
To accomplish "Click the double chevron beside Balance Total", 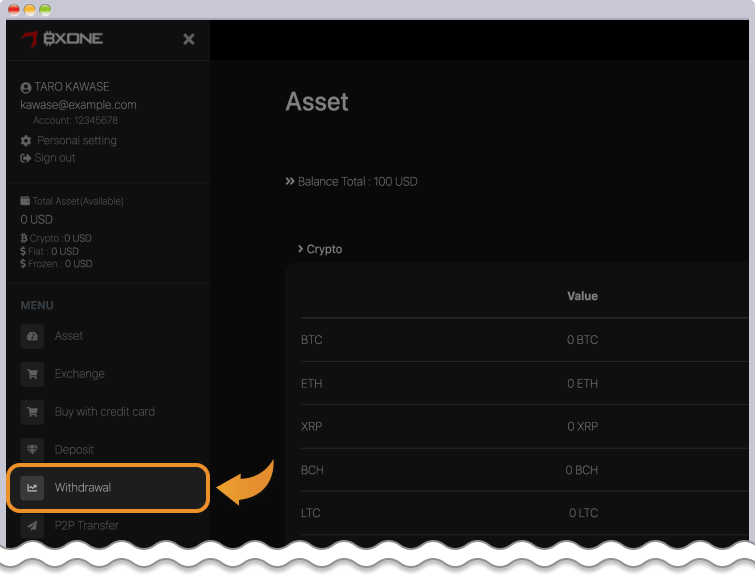I will (290, 182).
